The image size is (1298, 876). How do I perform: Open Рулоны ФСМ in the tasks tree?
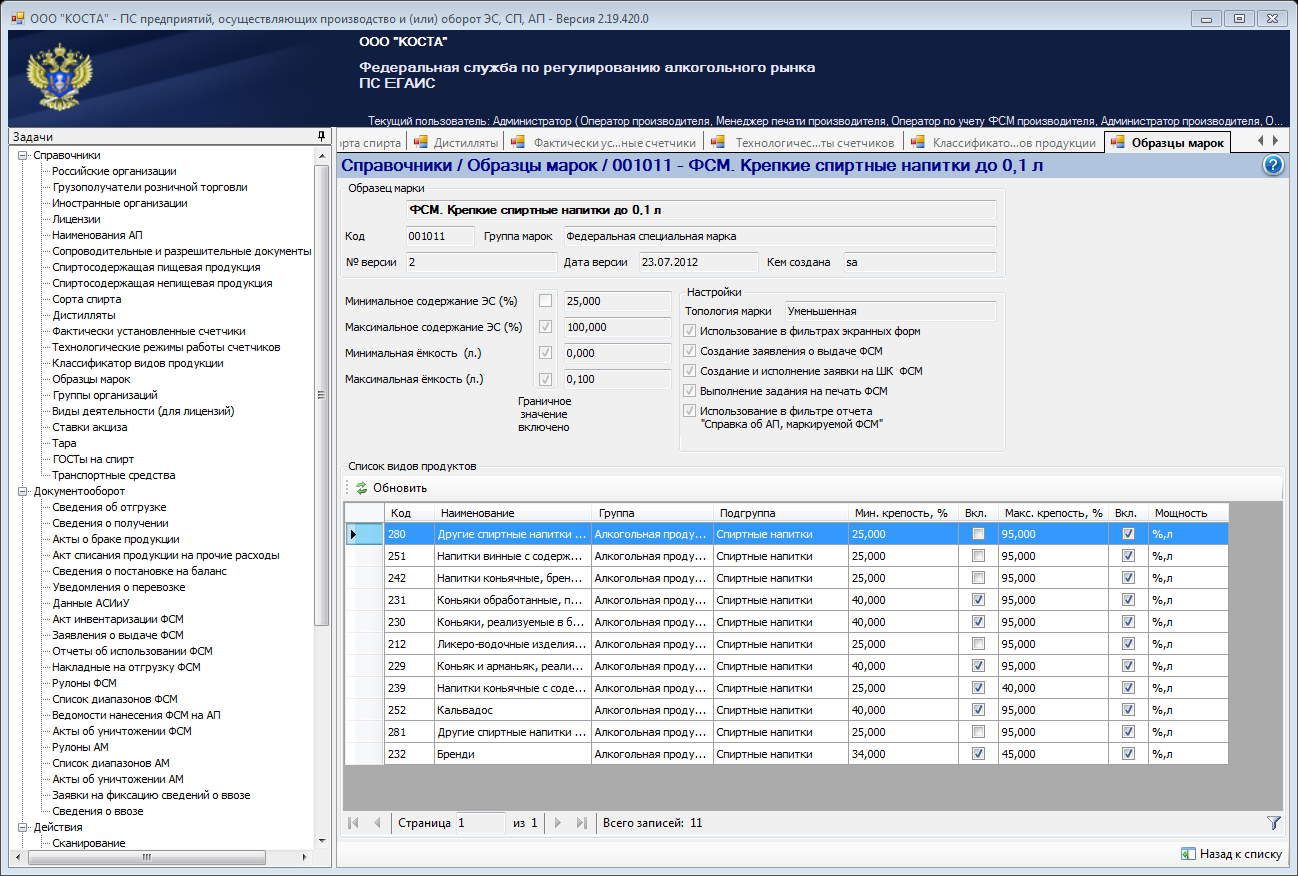84,683
